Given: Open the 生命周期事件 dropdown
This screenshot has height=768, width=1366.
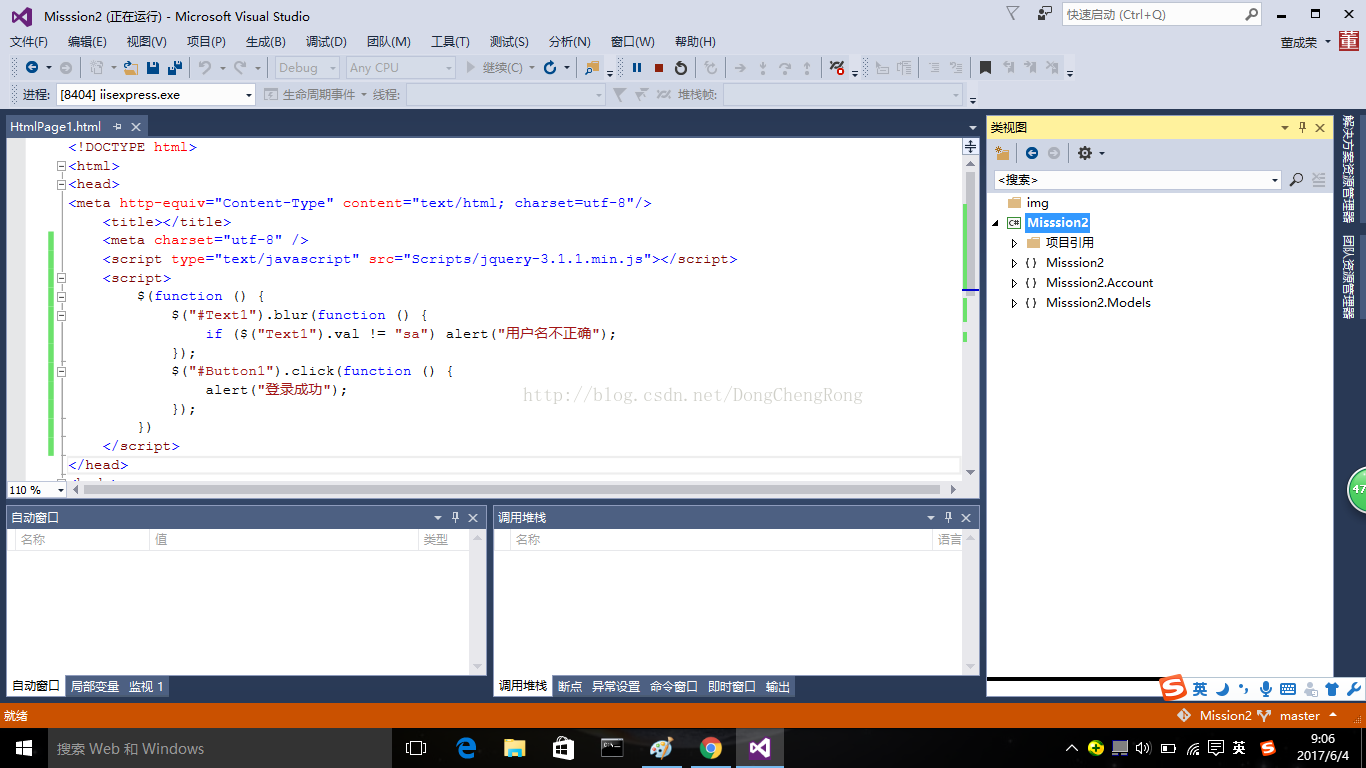Looking at the screenshot, I should [x=363, y=95].
